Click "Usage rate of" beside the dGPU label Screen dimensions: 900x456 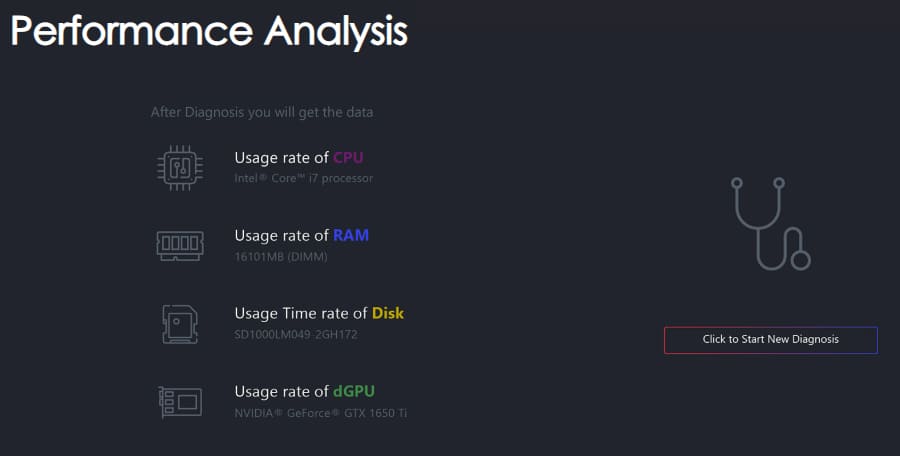(x=281, y=391)
